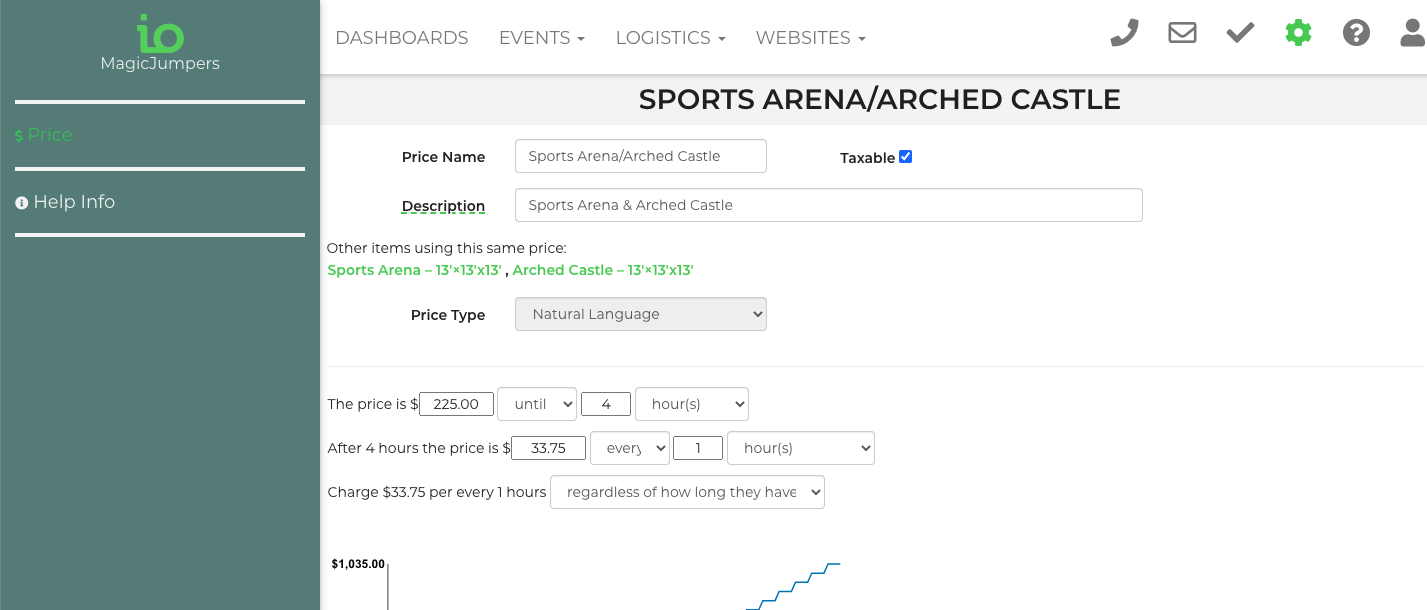Image resolution: width=1427 pixels, height=610 pixels.
Task: Open the Events menu
Action: pyautogui.click(x=541, y=38)
